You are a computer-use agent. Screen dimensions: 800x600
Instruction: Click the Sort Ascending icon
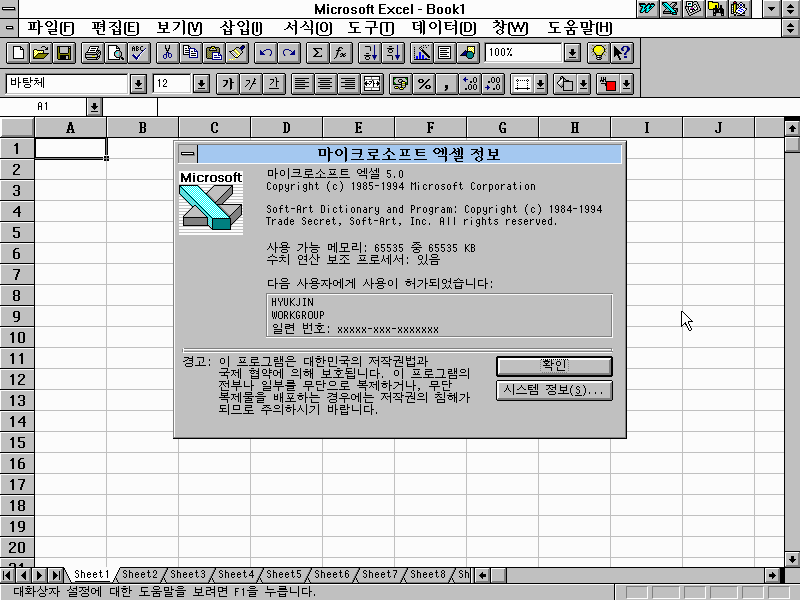369,53
